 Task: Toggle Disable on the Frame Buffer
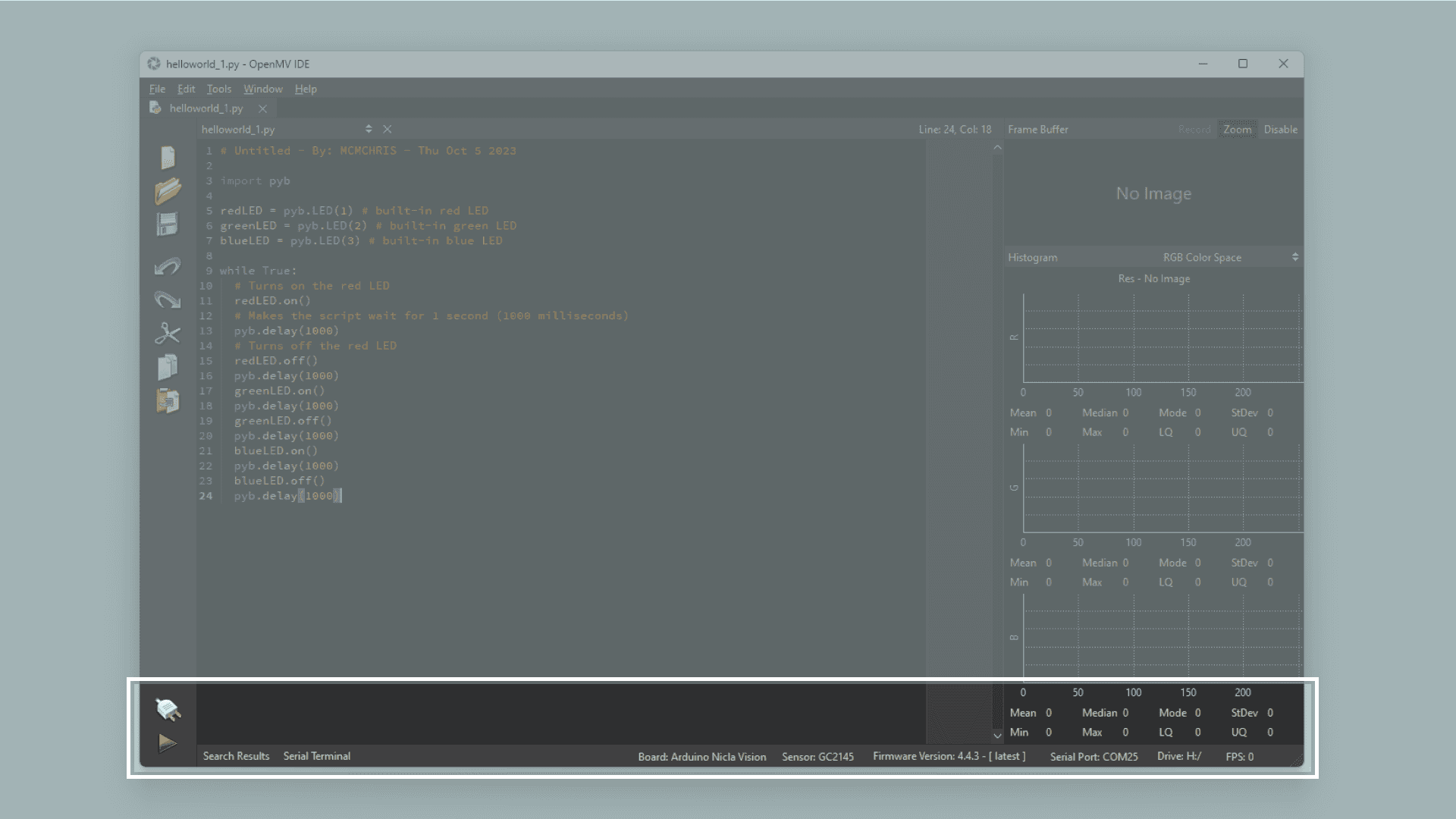click(1280, 130)
